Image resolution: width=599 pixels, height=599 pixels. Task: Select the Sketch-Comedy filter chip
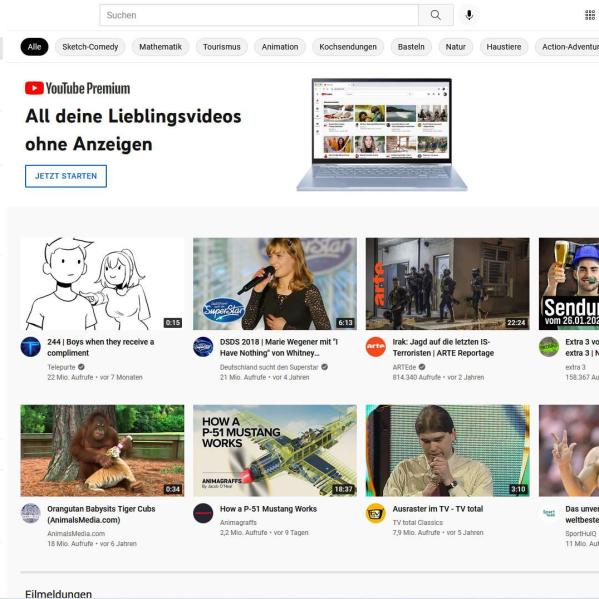(90, 47)
